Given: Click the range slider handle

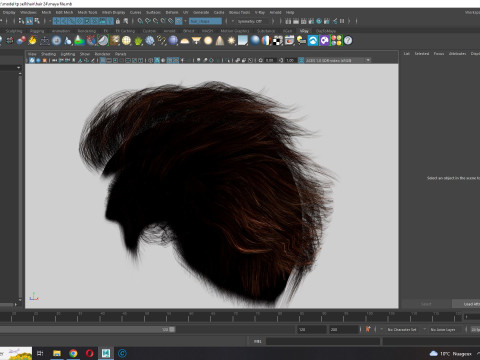Looking at the screenshot, I should coord(172,329).
